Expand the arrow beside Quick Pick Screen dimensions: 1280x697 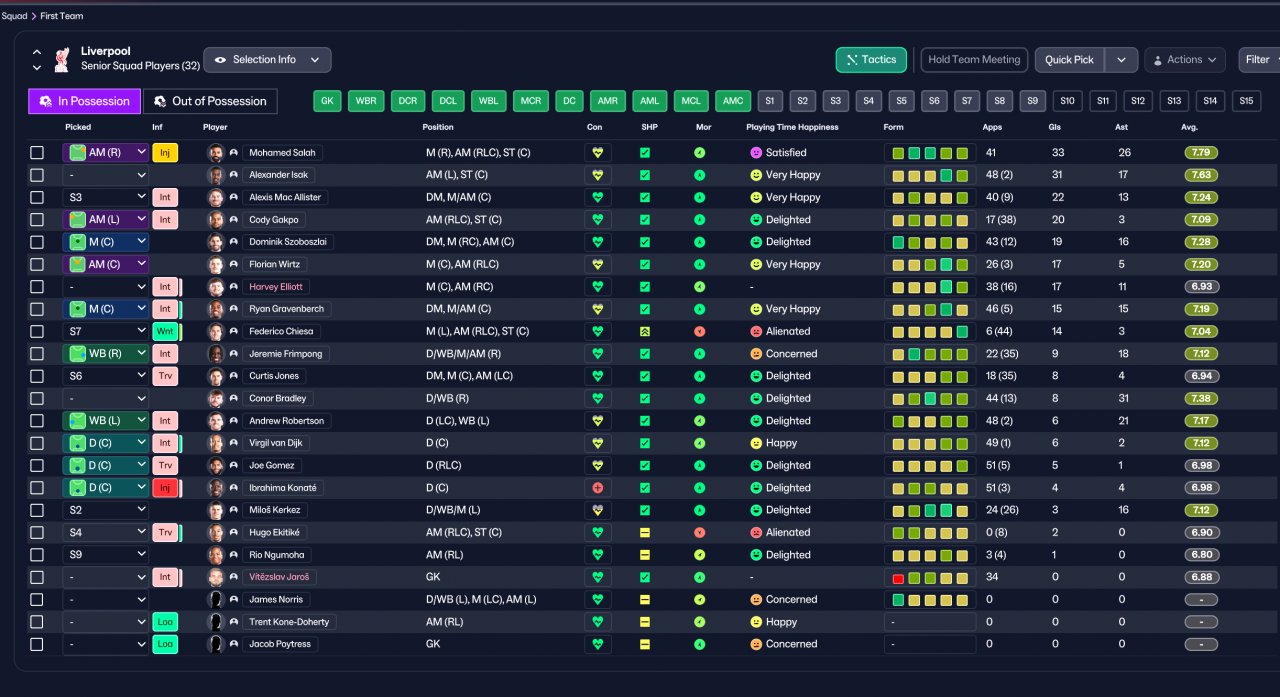coord(1121,60)
